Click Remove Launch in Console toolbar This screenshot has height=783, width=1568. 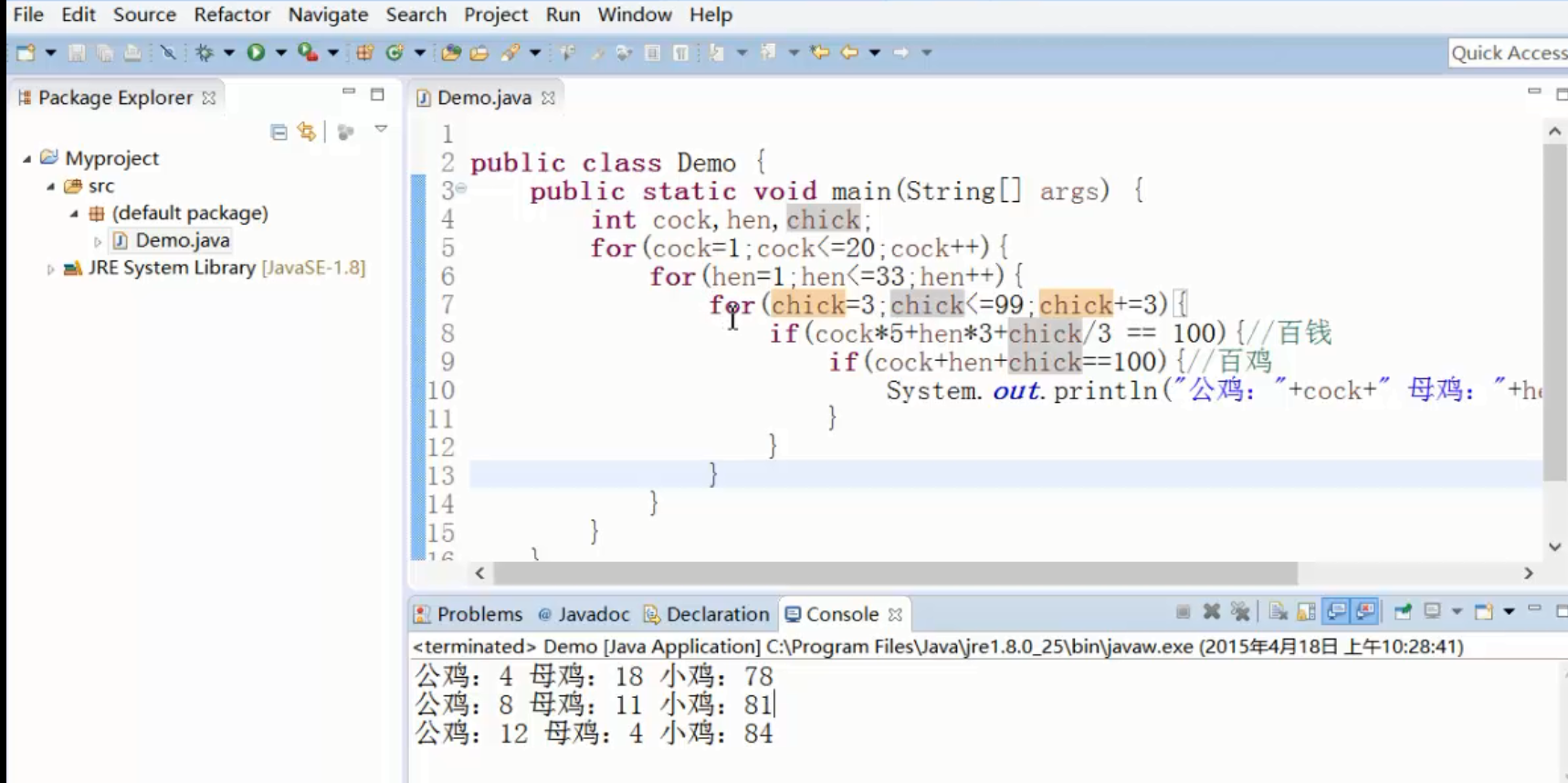click(1212, 611)
